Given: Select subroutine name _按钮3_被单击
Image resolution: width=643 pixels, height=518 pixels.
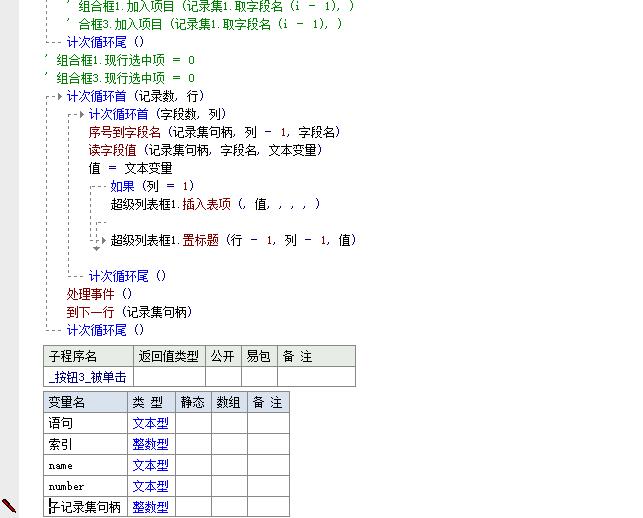Looking at the screenshot, I should click(89, 377).
